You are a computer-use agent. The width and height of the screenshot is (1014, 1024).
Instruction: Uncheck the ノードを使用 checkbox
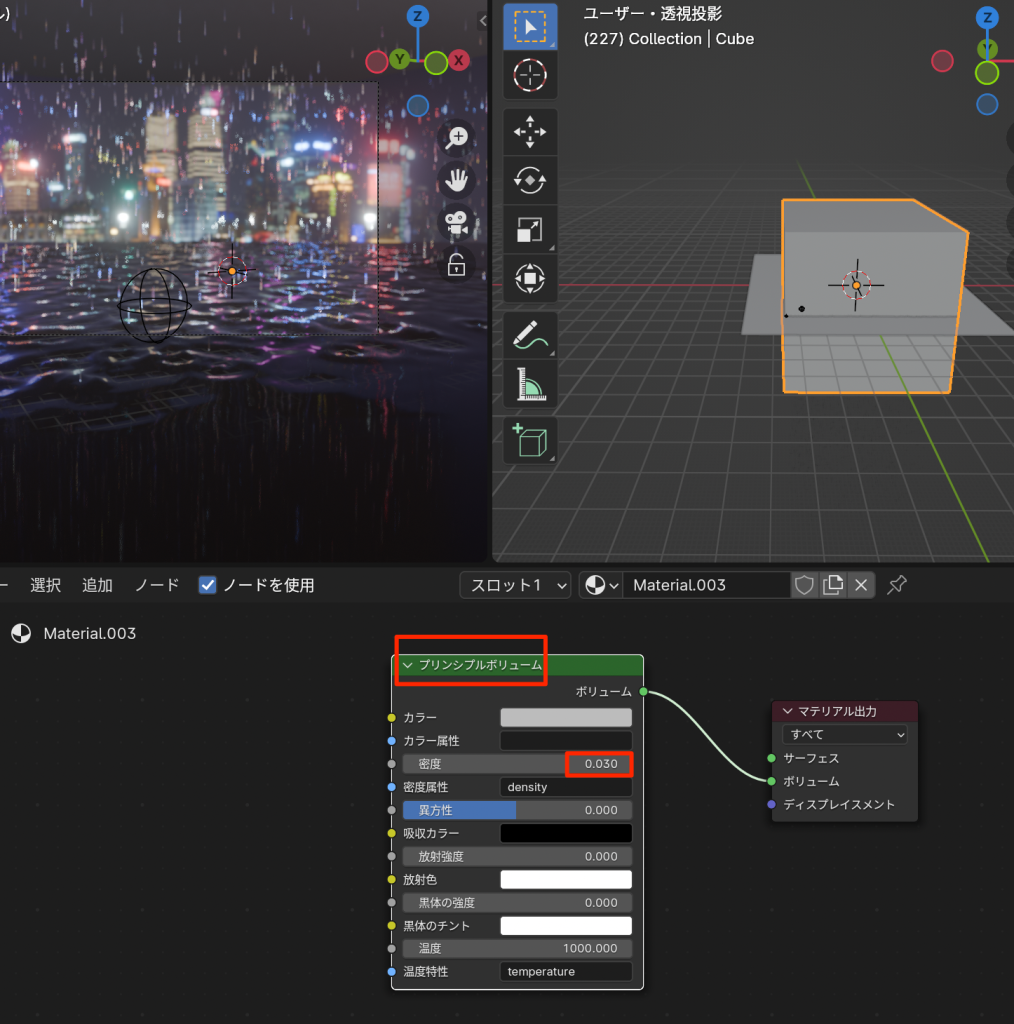pos(208,585)
